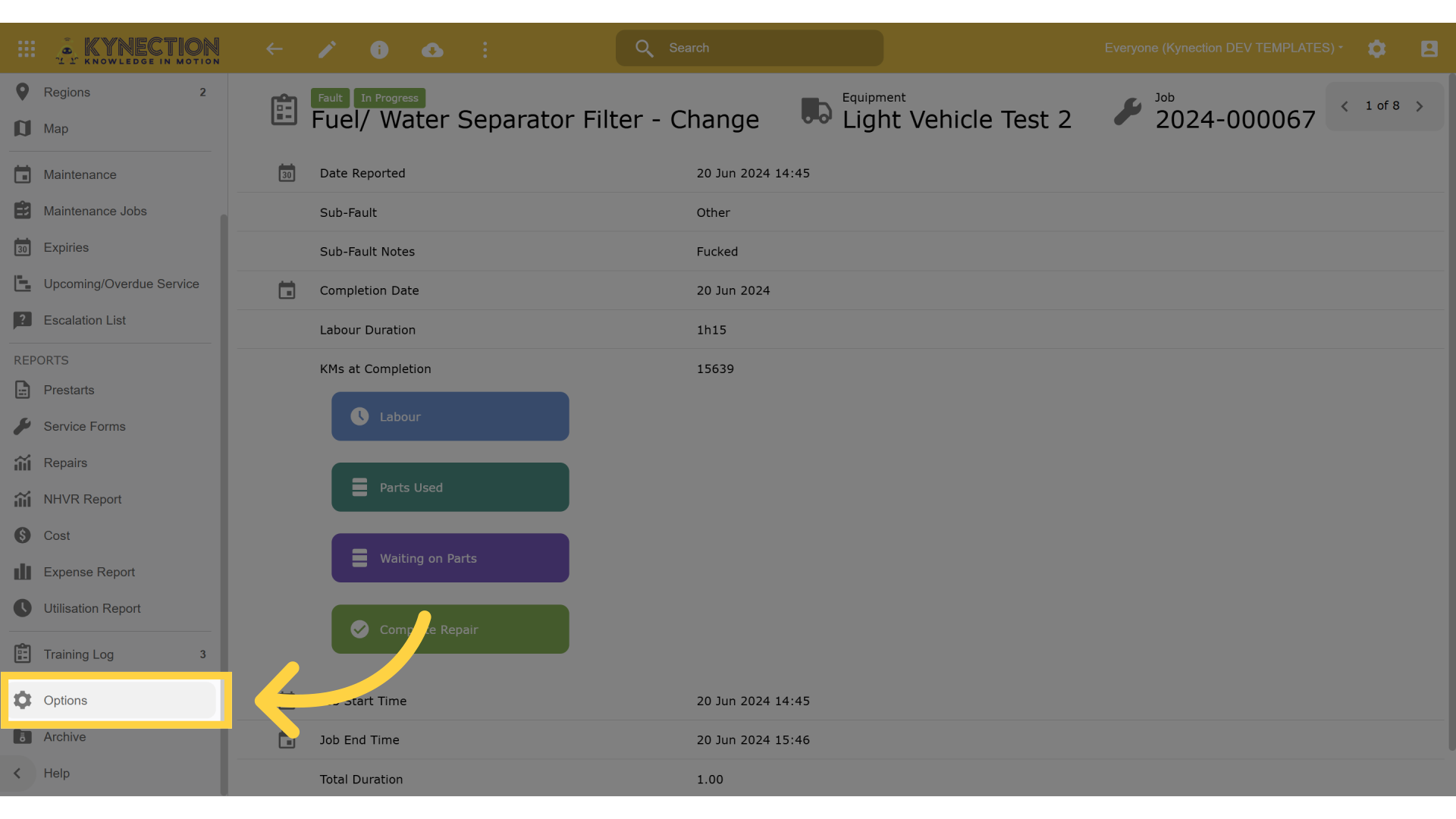Go to next record chevron

[1420, 106]
